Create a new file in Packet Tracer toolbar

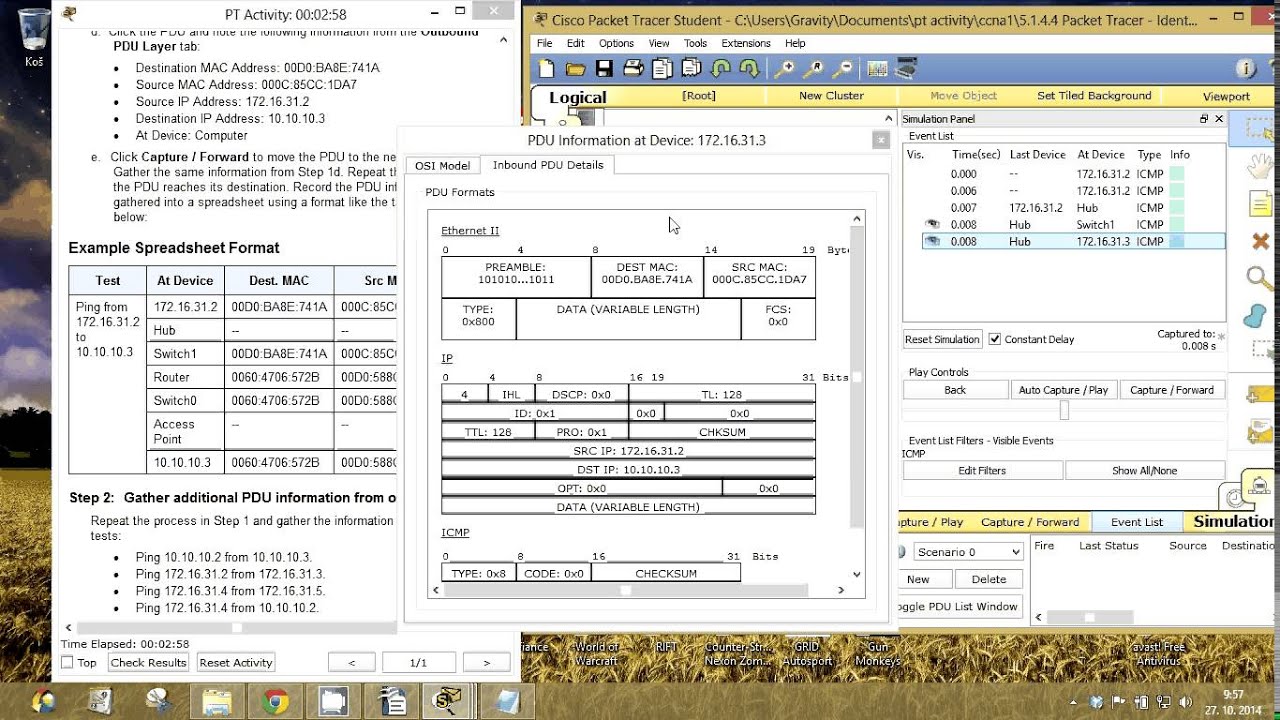pyautogui.click(x=546, y=69)
